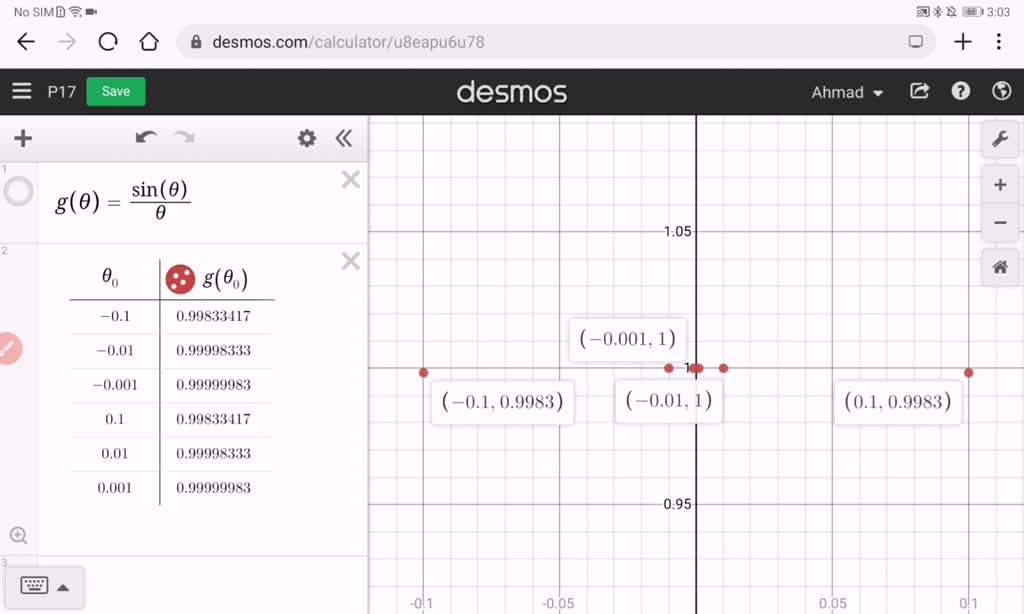Click the (-0.1, 0.9983) point label
The width and height of the screenshot is (1024, 614).
(x=502, y=402)
